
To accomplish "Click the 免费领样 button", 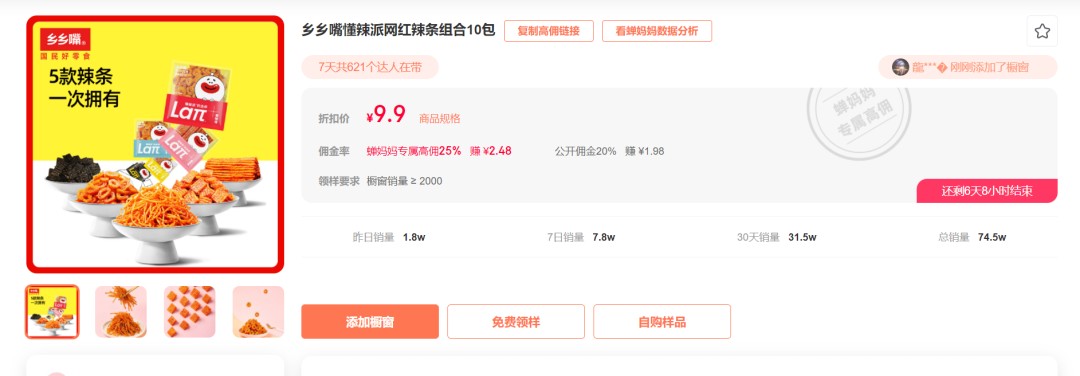I will [516, 322].
